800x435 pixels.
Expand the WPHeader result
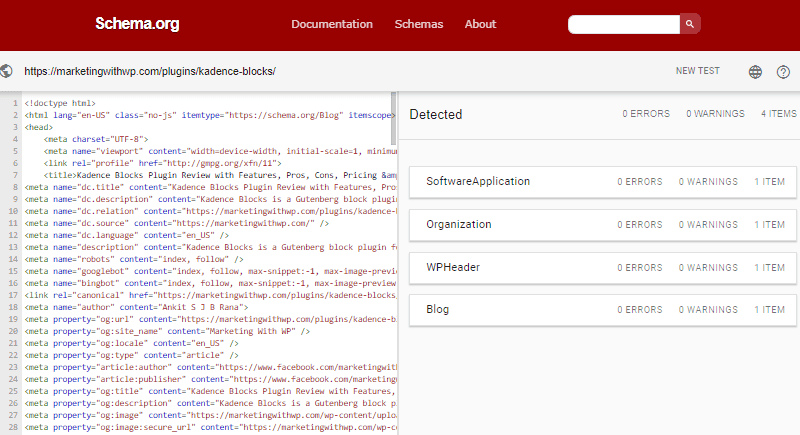point(603,268)
